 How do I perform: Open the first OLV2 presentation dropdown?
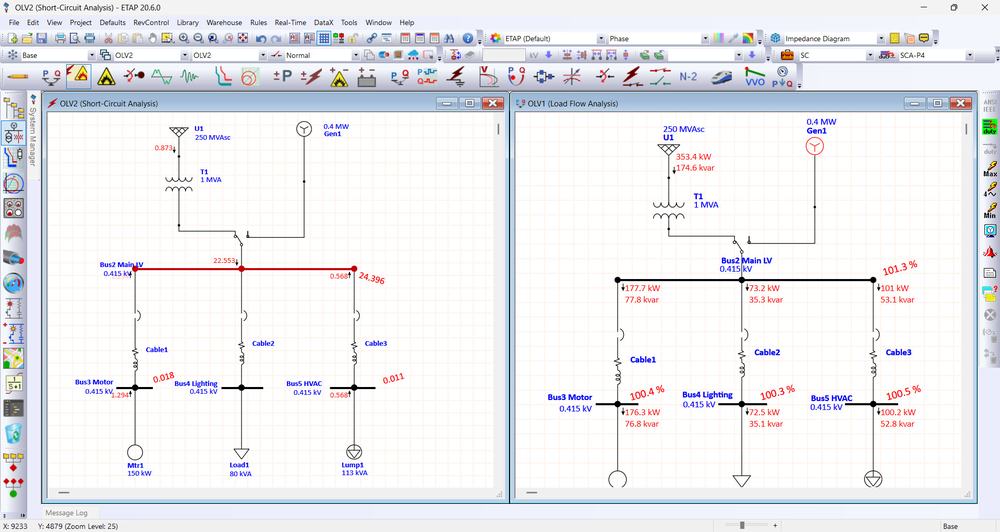[x=184, y=55]
